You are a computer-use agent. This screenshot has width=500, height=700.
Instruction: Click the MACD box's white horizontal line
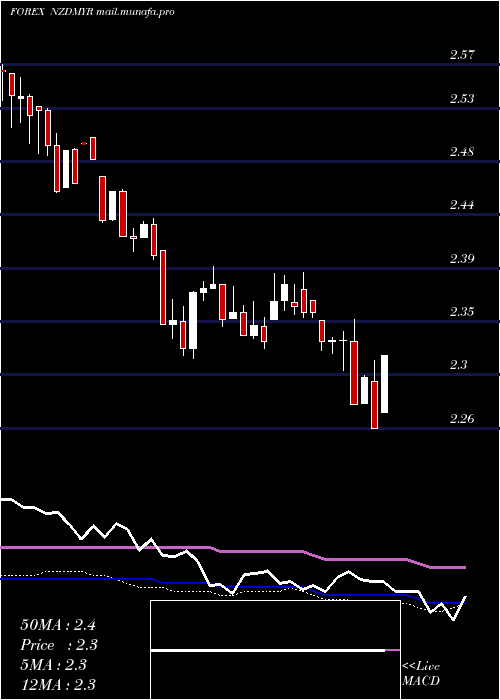[x=268, y=650]
